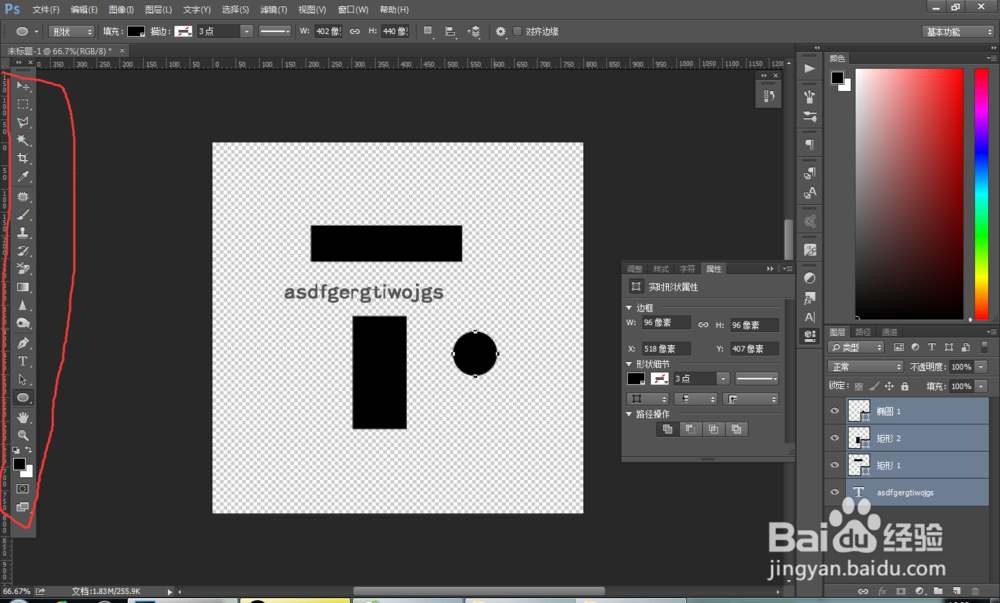Open the Adjustments circle panel icon

[810, 278]
